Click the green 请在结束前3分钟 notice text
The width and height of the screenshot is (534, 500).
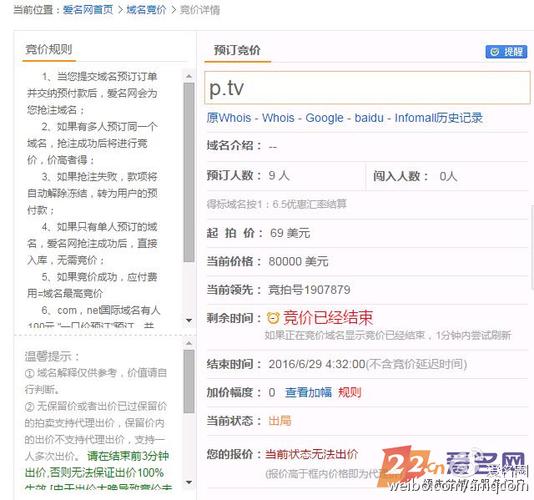point(128,456)
